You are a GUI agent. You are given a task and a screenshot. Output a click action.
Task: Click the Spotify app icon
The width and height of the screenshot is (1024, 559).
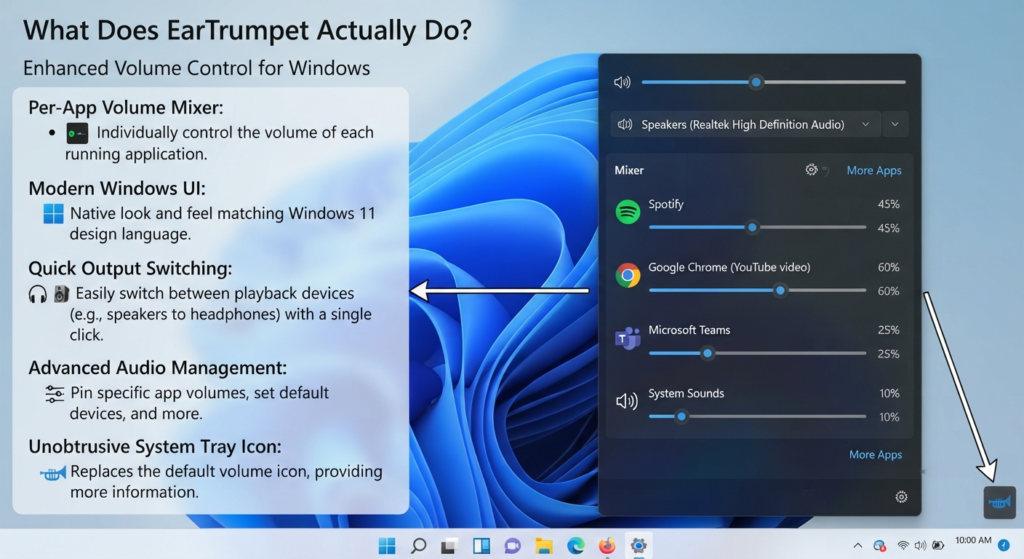[628, 212]
